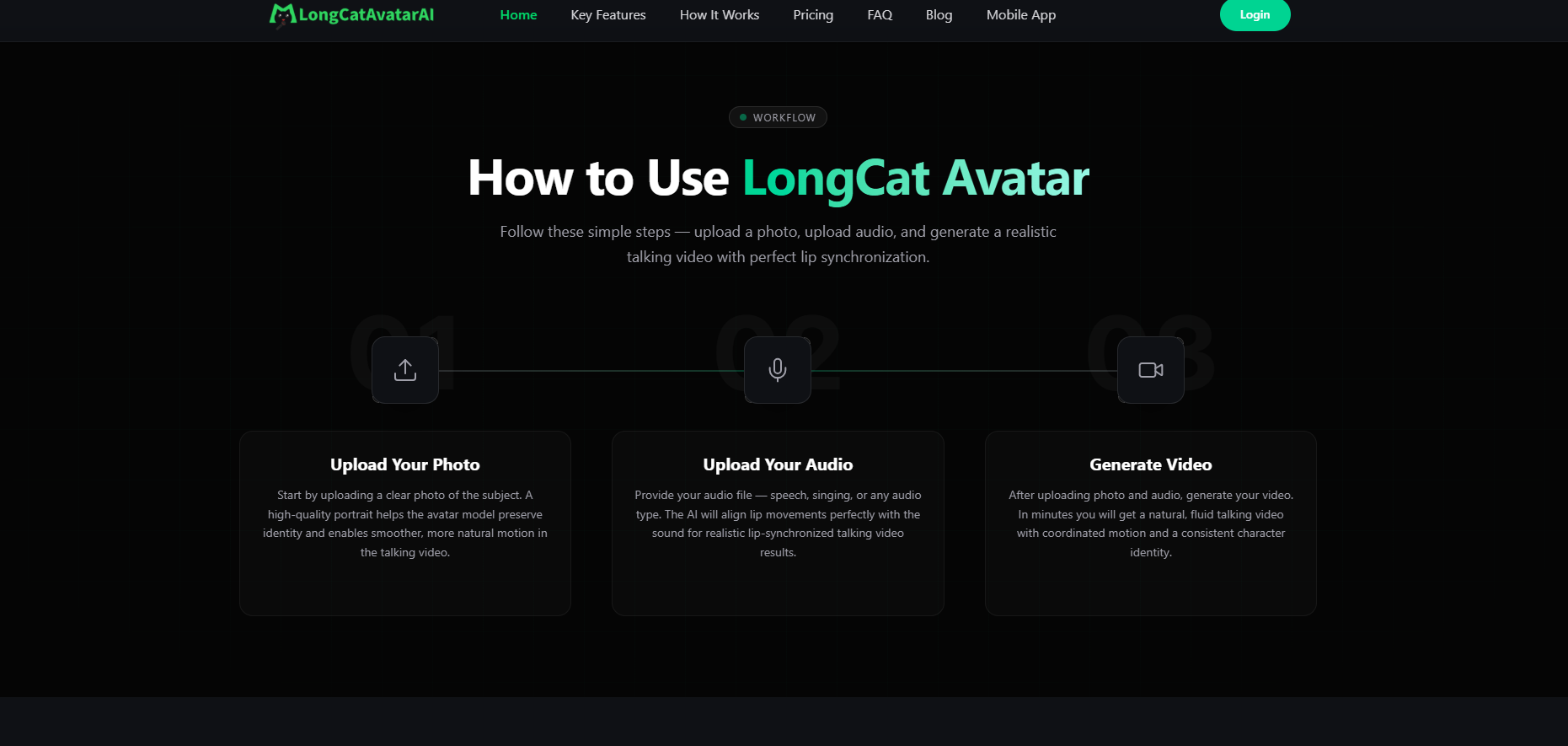This screenshot has height=746, width=1568.
Task: Select the Upload Your Photo card
Action: click(x=405, y=523)
